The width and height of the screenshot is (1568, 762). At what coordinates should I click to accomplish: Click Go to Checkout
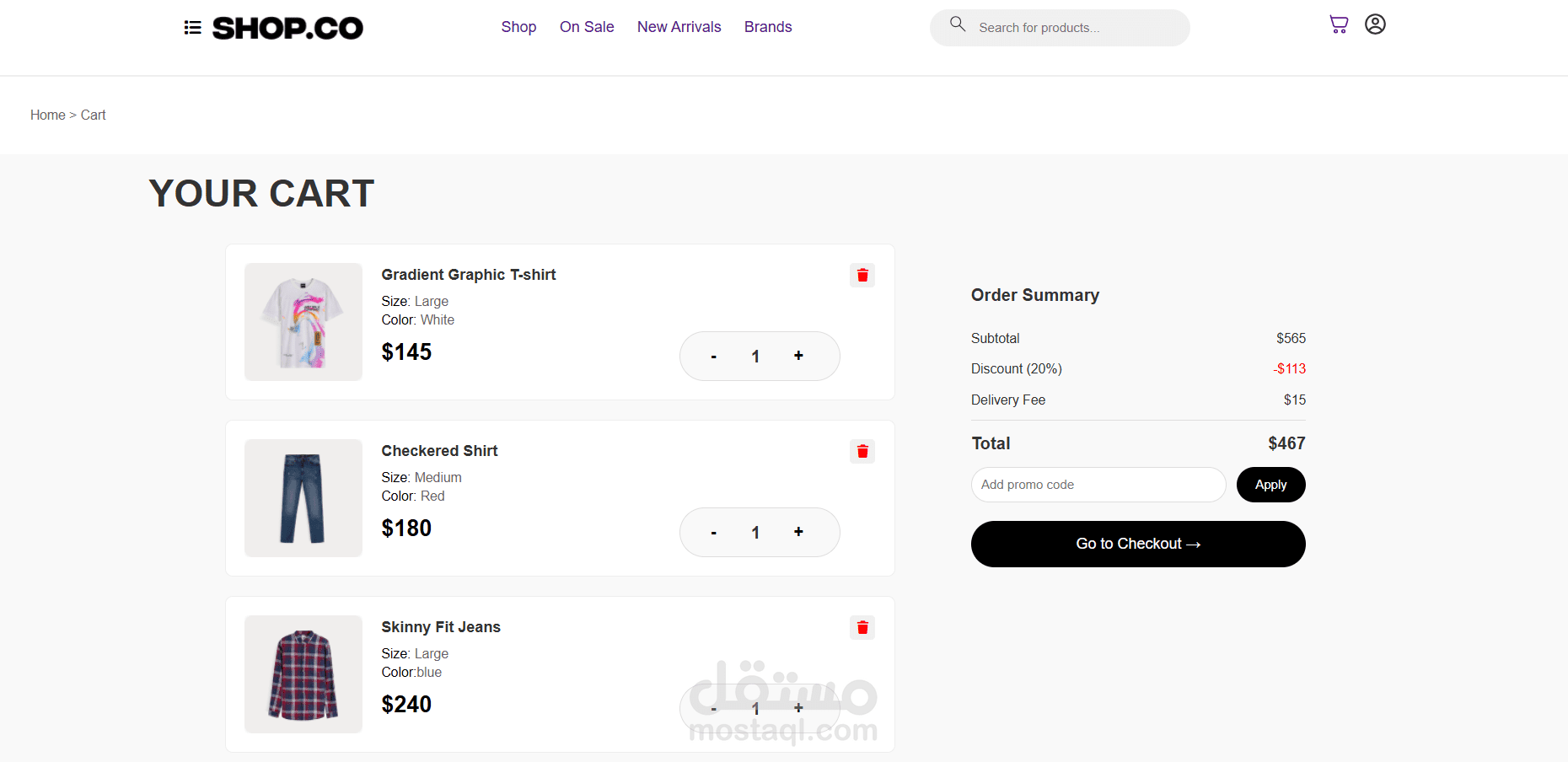tap(1138, 544)
